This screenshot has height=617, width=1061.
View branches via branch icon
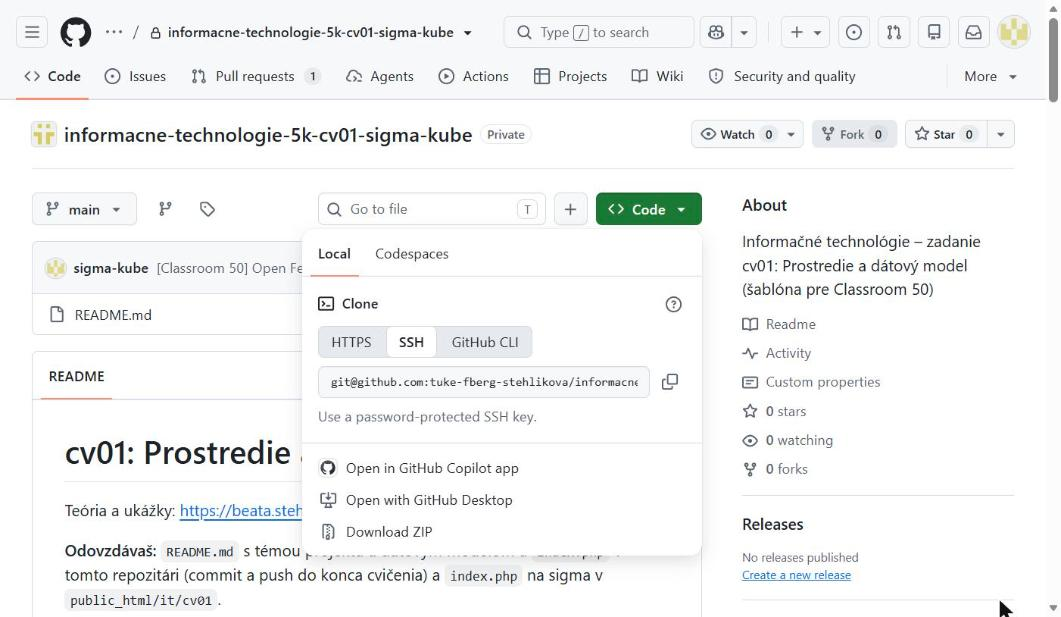(165, 210)
